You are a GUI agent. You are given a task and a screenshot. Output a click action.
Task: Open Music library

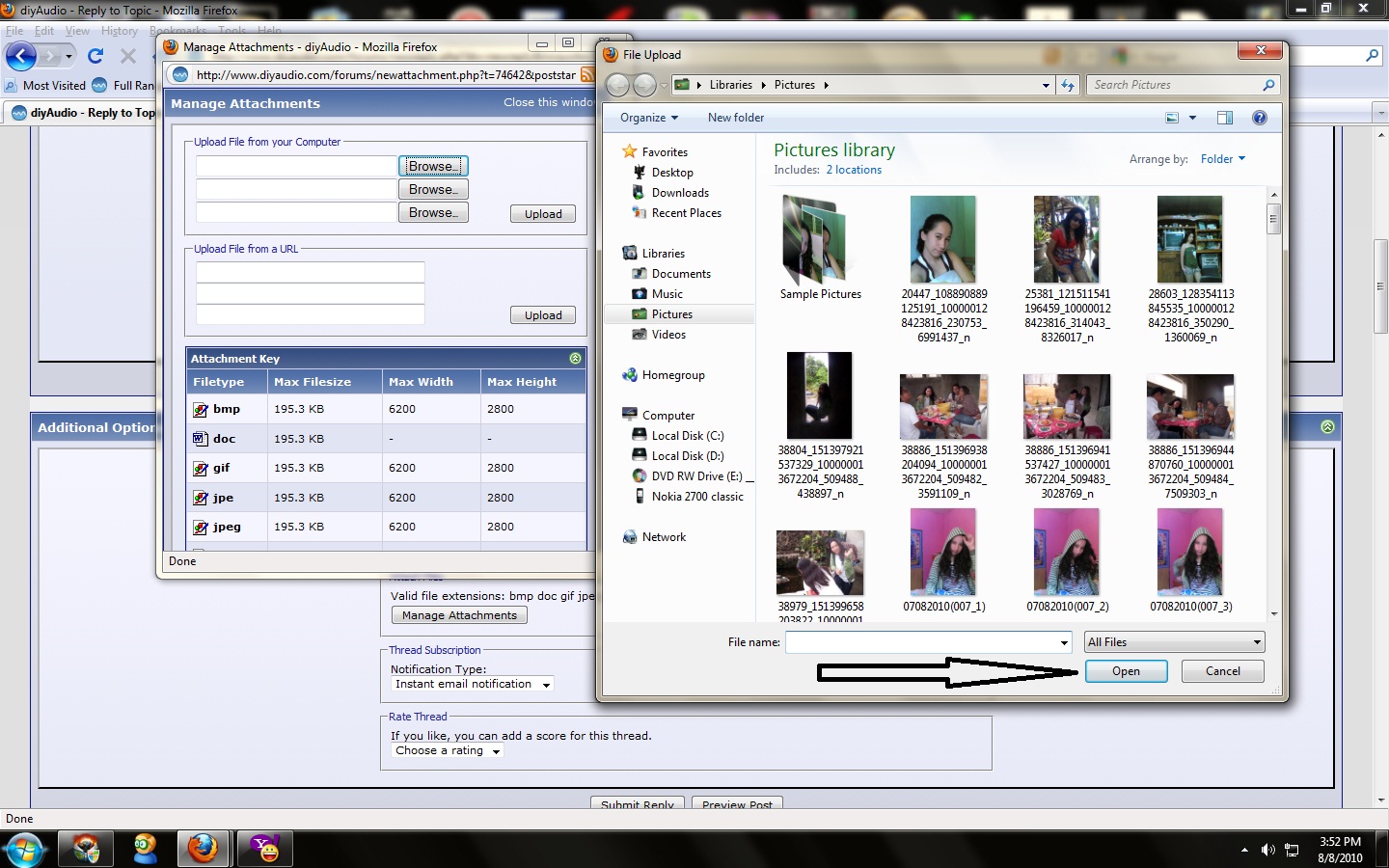point(667,294)
